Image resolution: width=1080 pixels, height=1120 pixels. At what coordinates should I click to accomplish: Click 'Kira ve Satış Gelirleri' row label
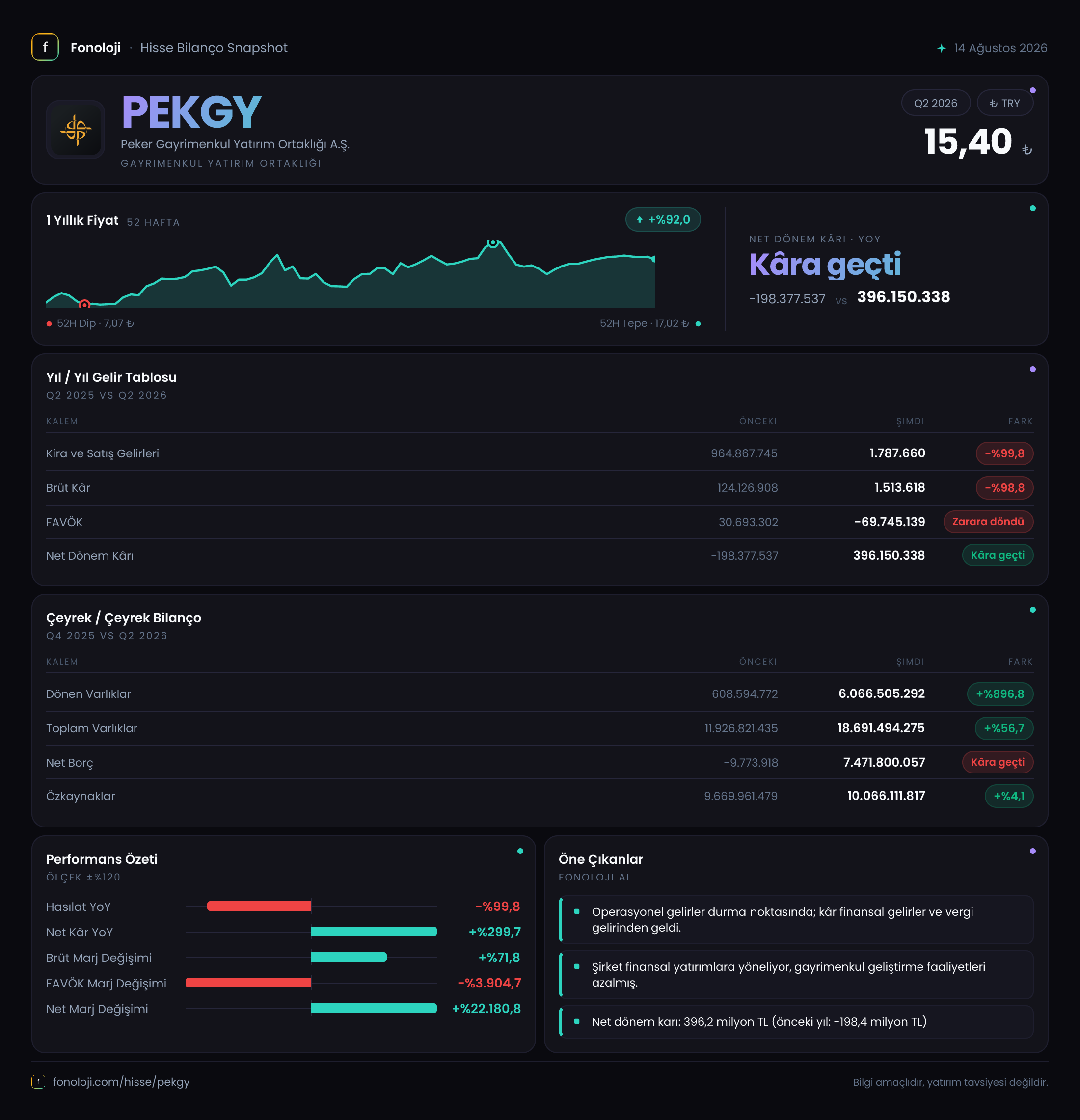pyautogui.click(x=103, y=453)
